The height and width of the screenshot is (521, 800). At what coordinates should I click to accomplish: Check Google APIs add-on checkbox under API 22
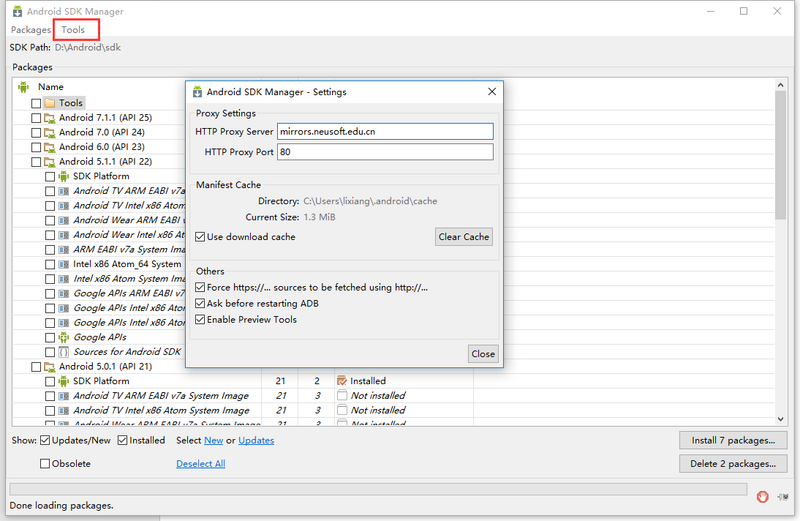tap(49, 338)
